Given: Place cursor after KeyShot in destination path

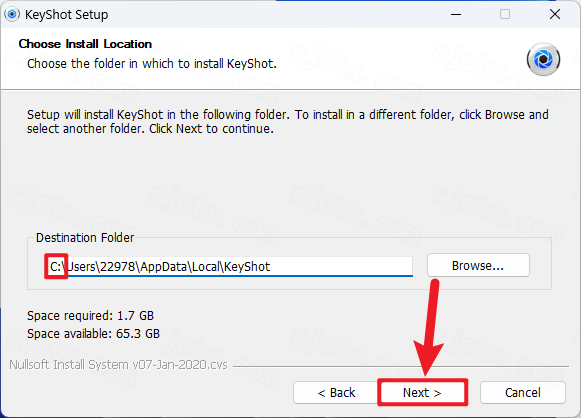Looking at the screenshot, I should pyautogui.click(x=271, y=266).
